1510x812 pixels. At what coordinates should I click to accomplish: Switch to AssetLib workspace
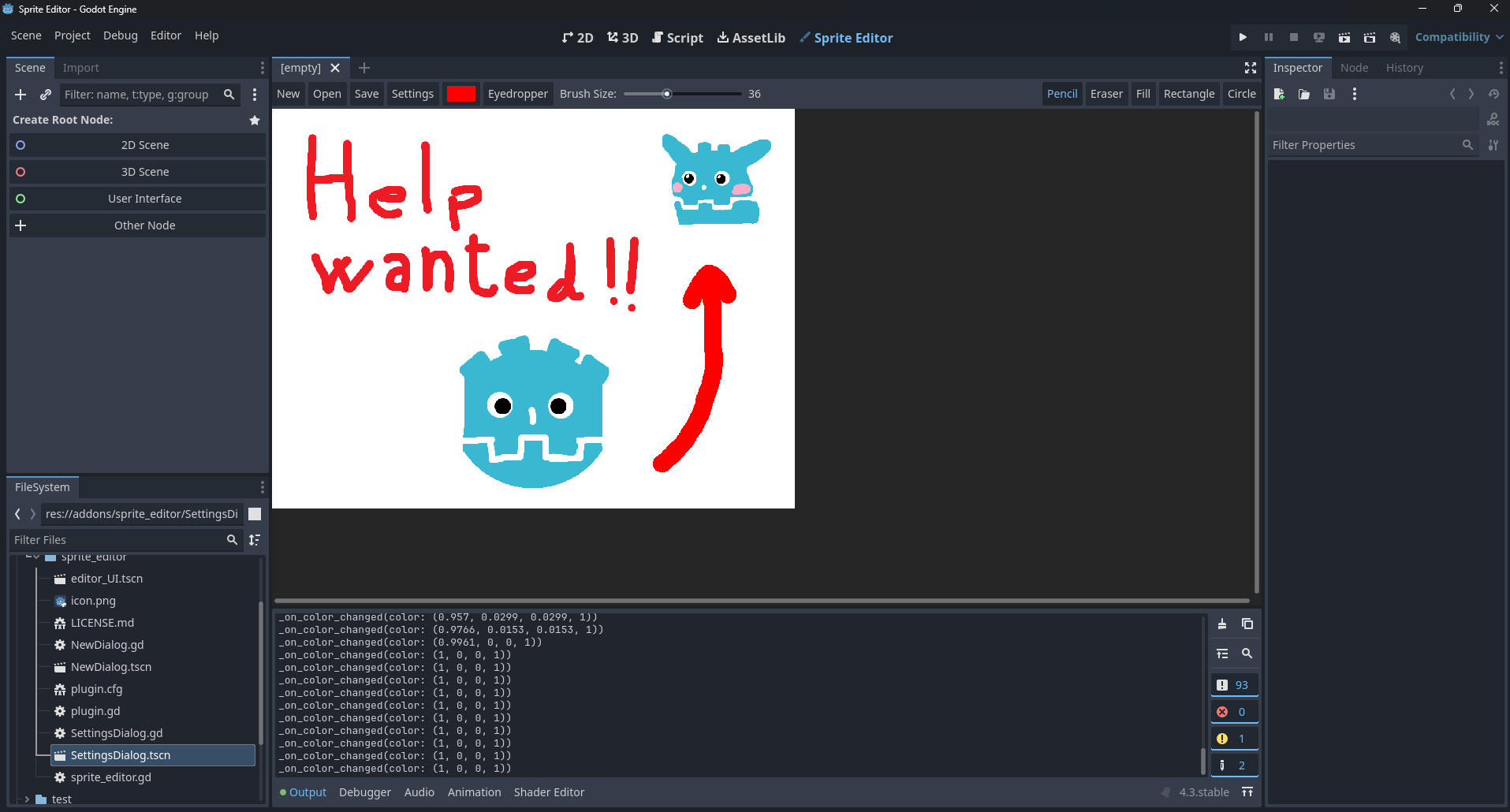751,38
